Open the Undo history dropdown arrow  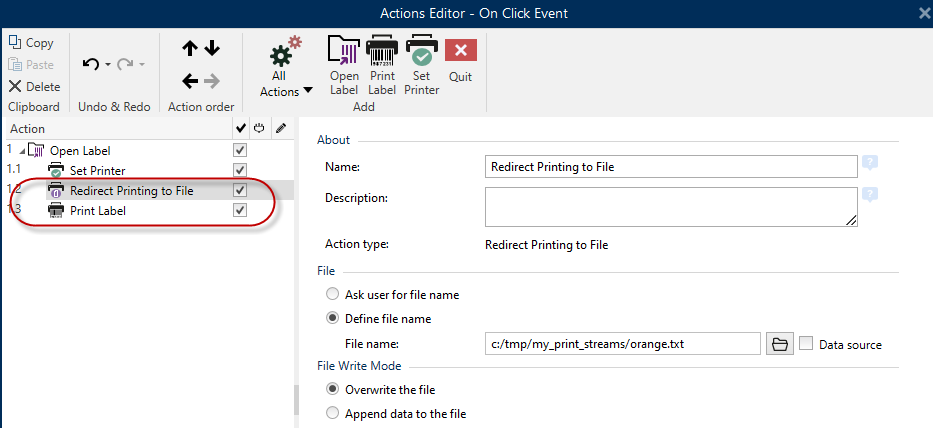tap(107, 65)
